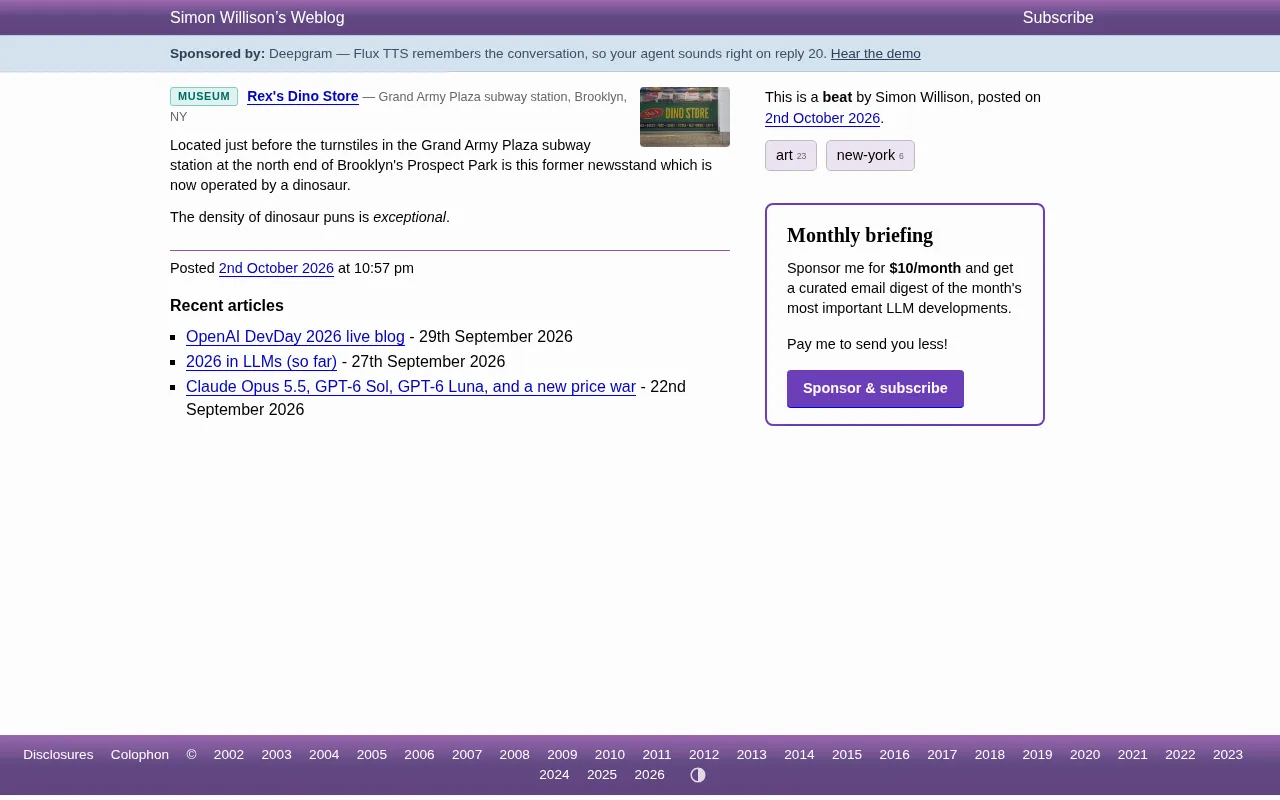Open the Colophon footer link

point(140,755)
